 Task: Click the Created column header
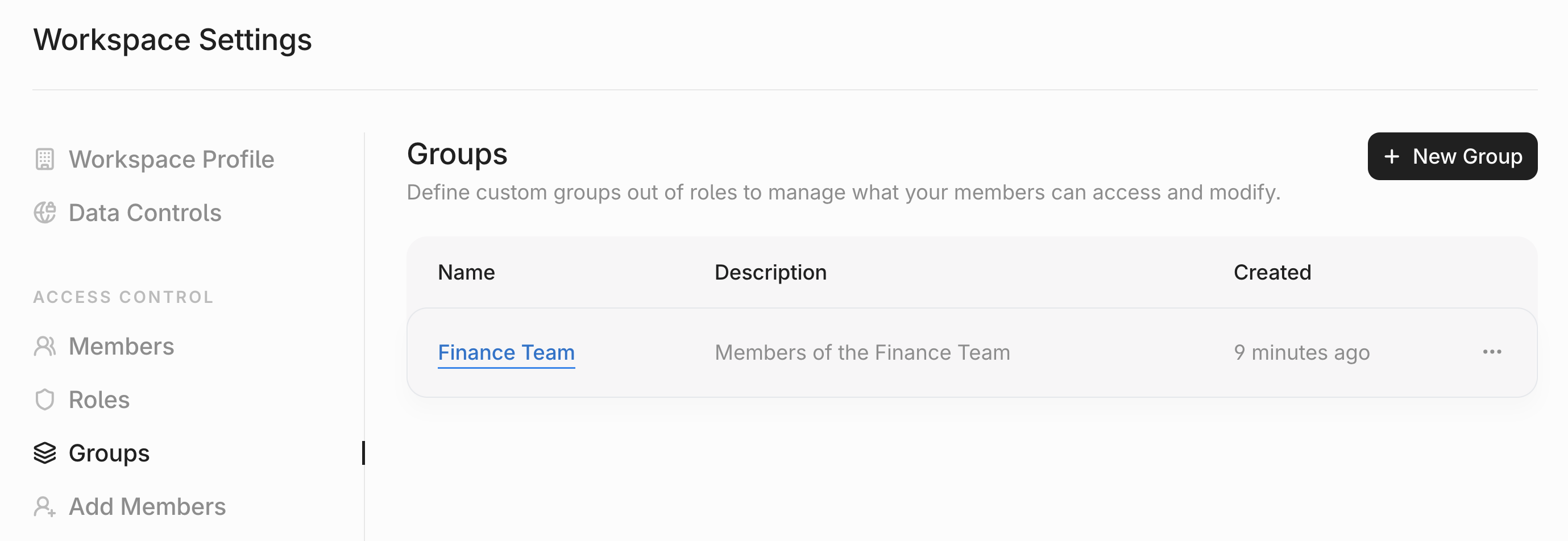[x=1272, y=272]
